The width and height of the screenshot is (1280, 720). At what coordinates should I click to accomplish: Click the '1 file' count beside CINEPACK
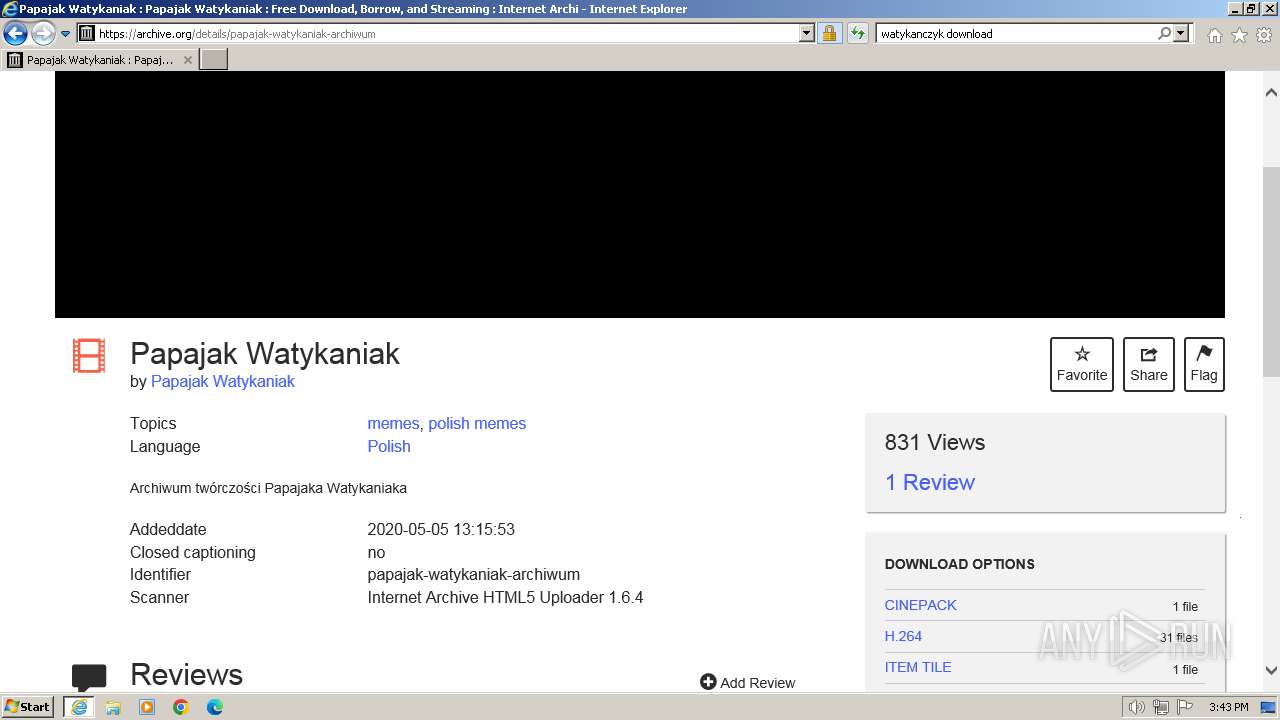1185,606
